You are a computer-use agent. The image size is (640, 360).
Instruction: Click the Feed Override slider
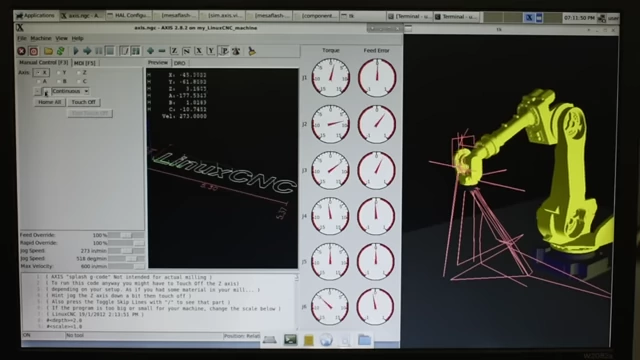(126, 236)
